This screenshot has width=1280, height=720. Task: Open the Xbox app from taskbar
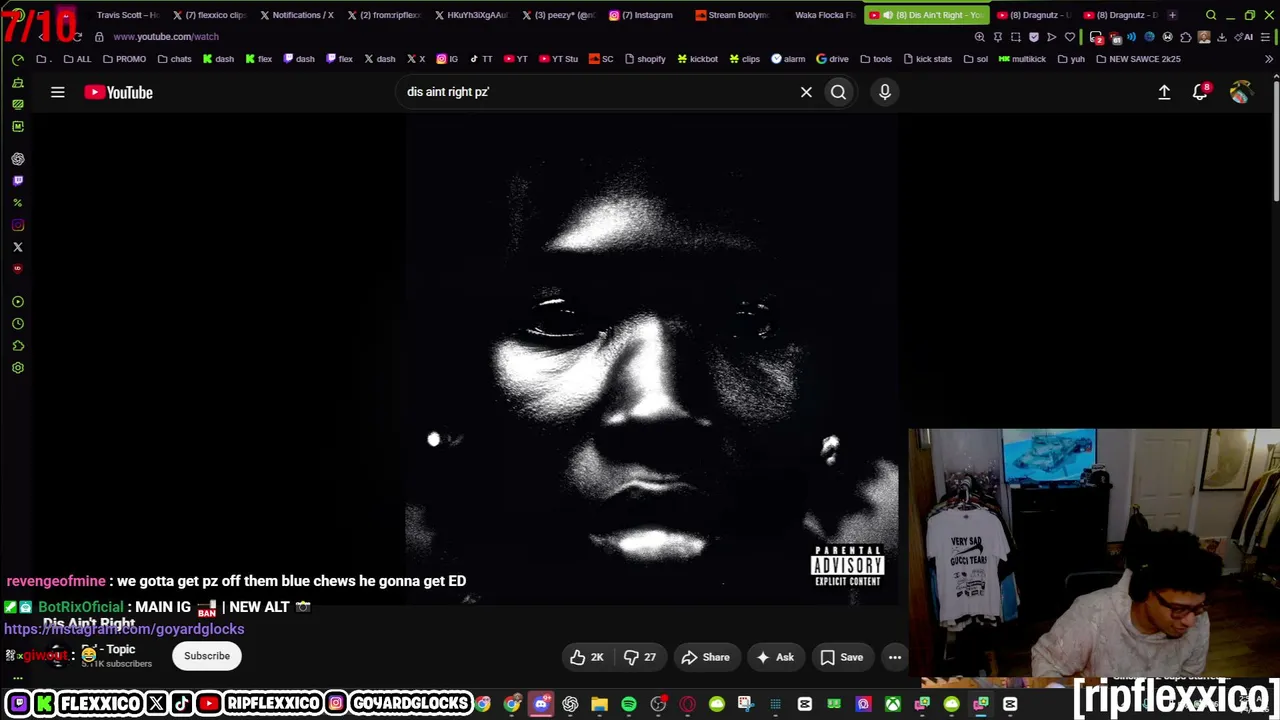[x=893, y=705]
